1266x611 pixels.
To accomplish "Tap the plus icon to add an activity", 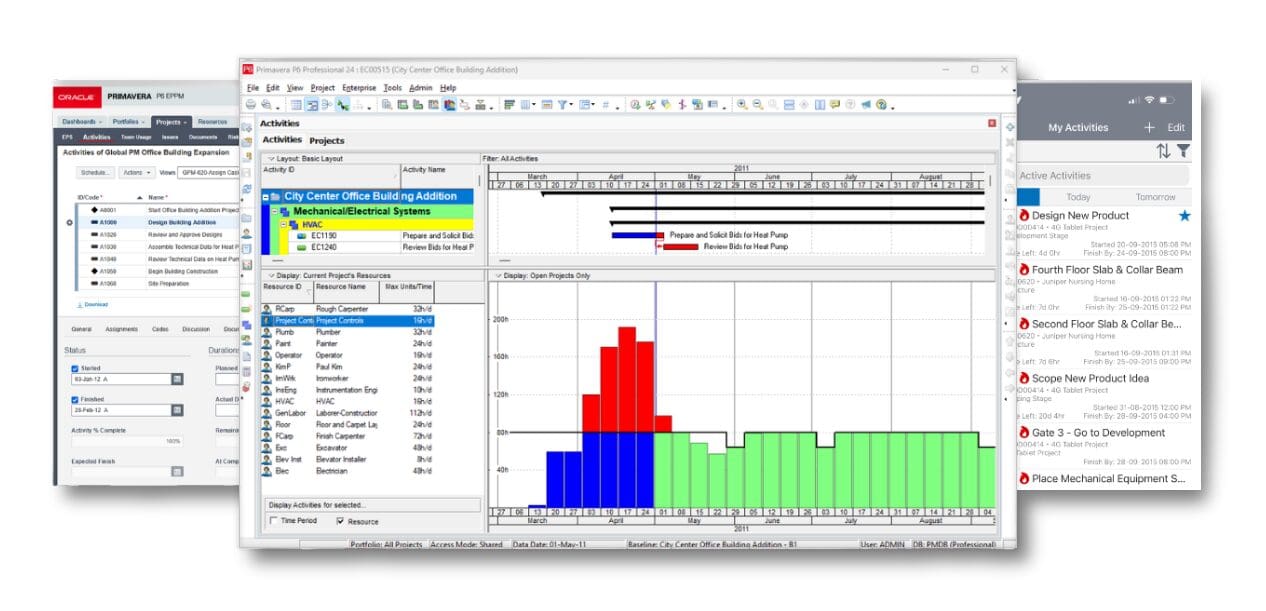I will tap(1149, 127).
